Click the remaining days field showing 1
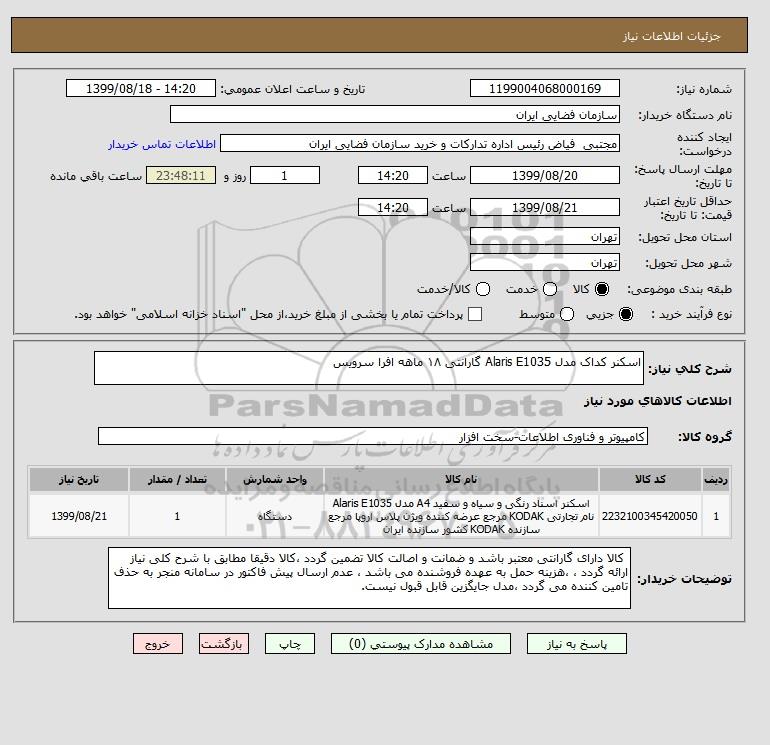770x745 pixels. [285, 175]
